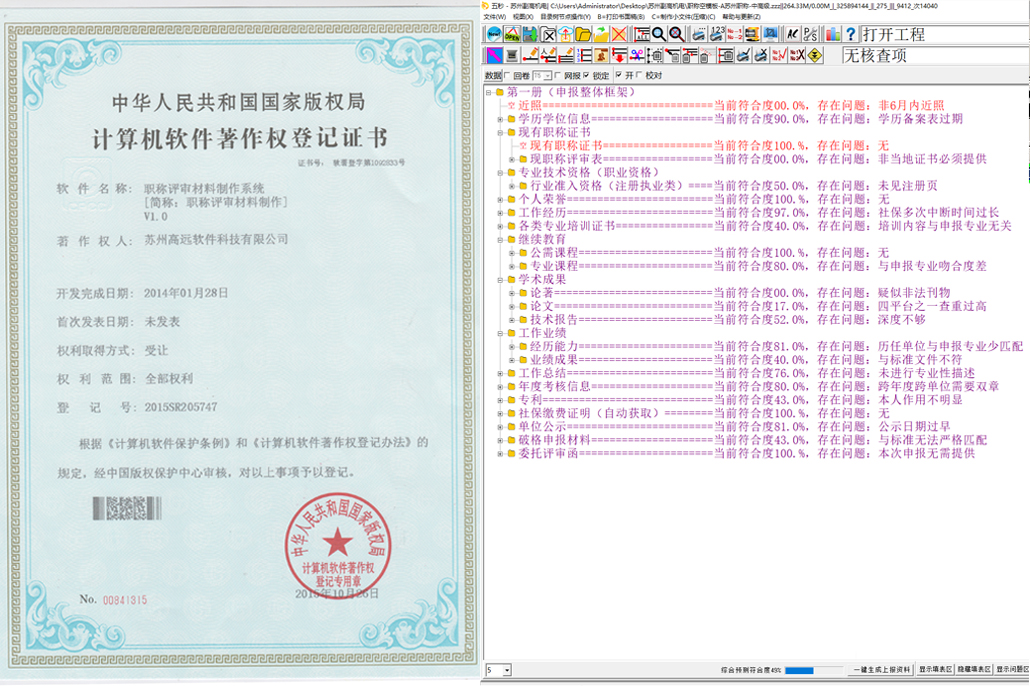This screenshot has height=686, width=1030.
Task: Click the scissors cut node icon
Action: click(x=637, y=55)
